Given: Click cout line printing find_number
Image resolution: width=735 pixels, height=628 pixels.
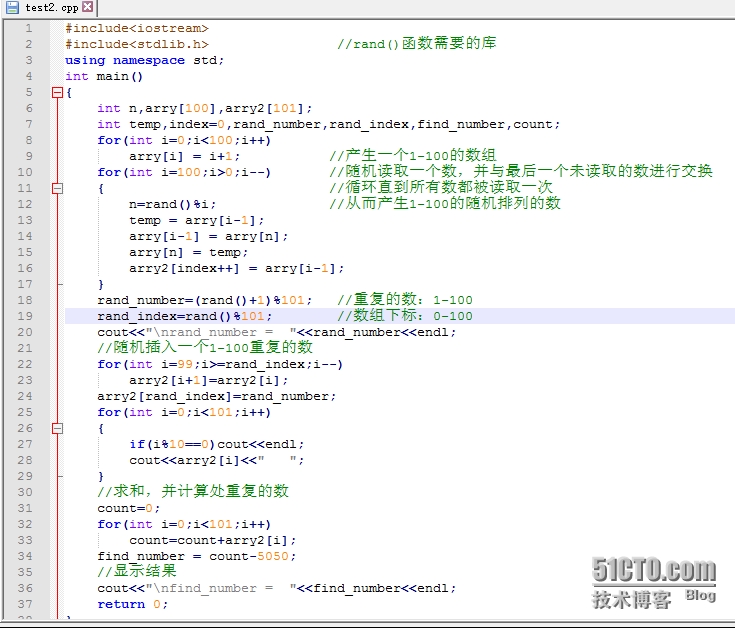Looking at the screenshot, I should (277, 588).
